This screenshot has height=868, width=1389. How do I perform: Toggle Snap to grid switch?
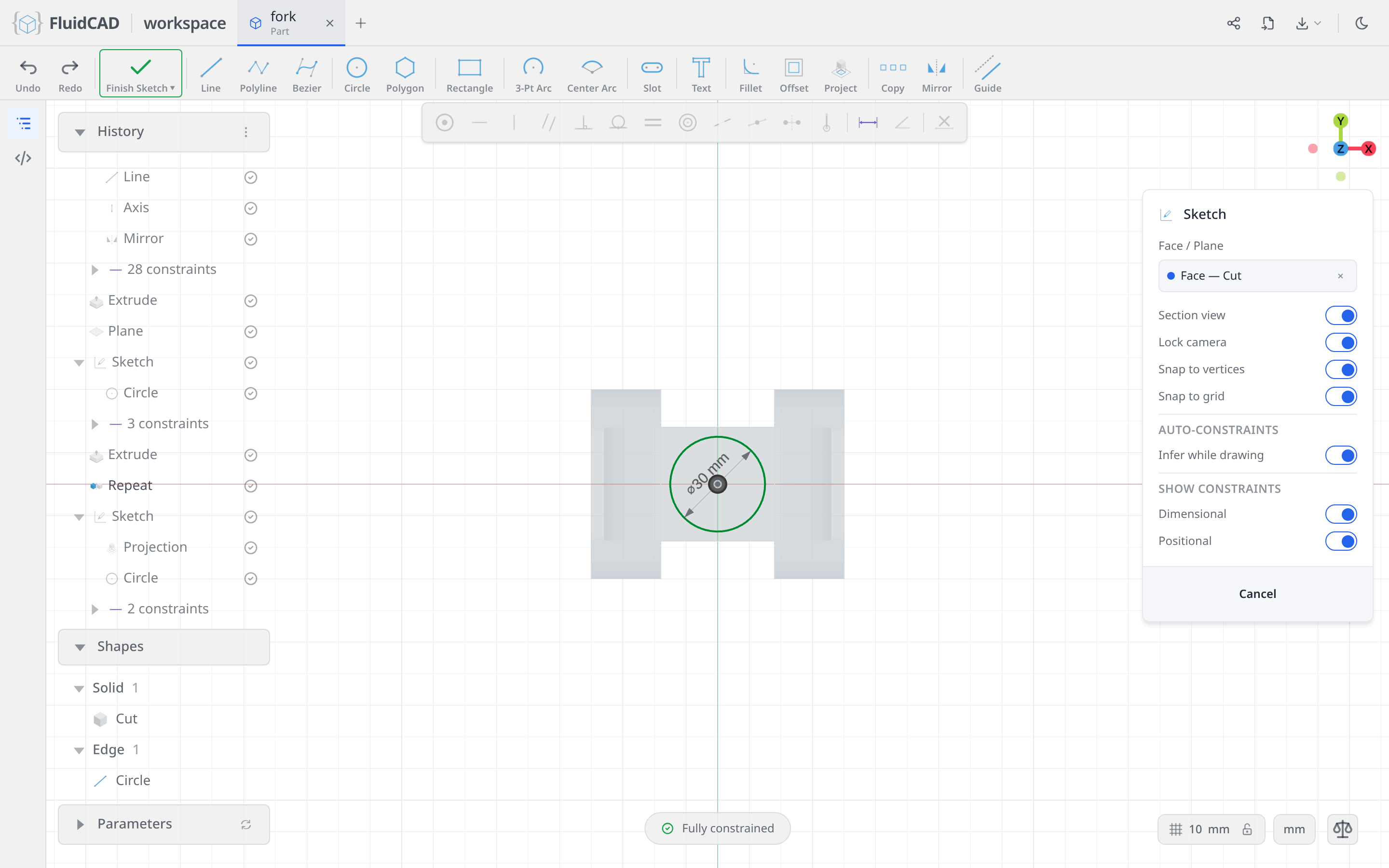(x=1340, y=396)
